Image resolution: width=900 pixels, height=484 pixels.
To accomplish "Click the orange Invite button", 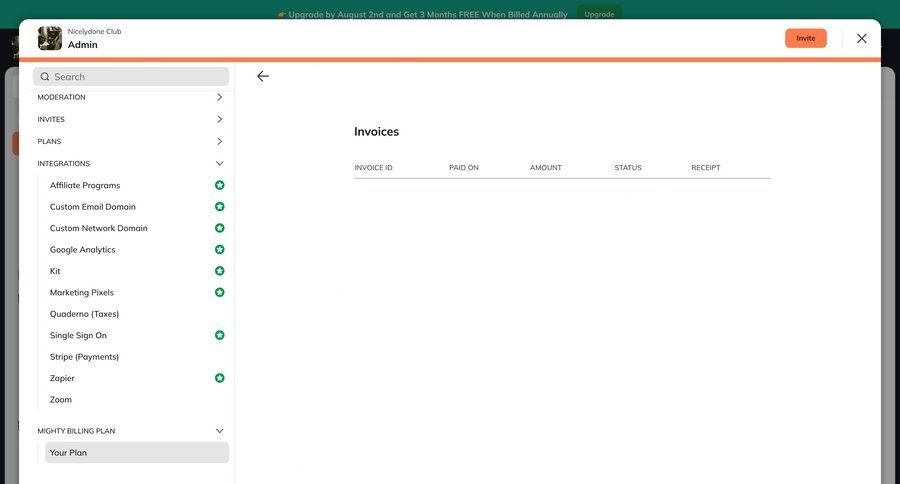I will tap(806, 38).
